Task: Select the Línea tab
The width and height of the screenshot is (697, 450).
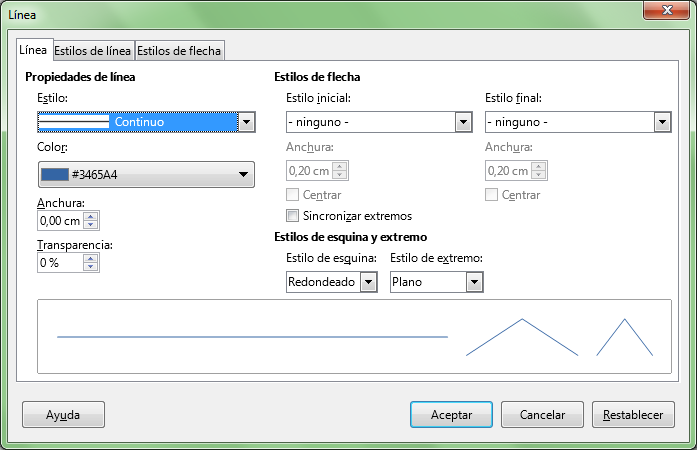Action: coord(33,49)
